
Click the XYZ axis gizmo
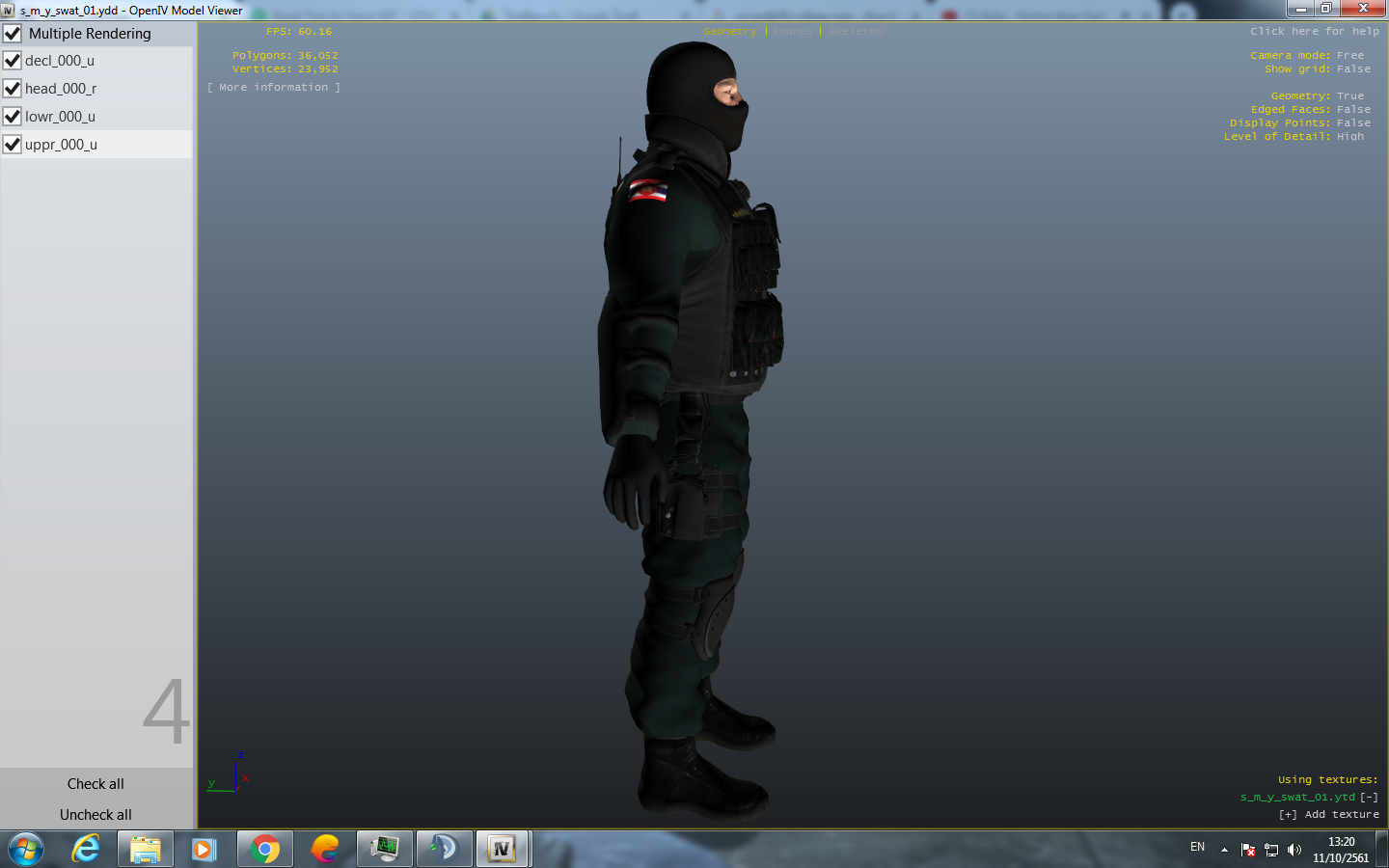pos(230,773)
